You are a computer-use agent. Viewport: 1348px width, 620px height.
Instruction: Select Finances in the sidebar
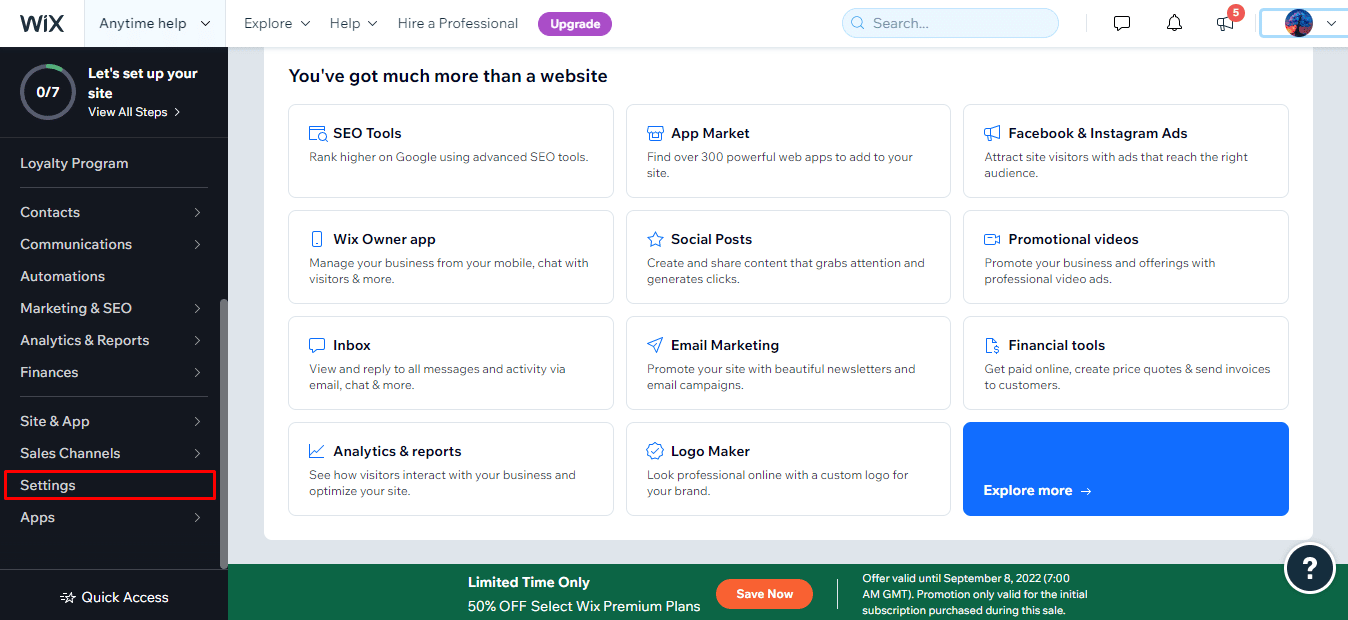[x=49, y=372]
